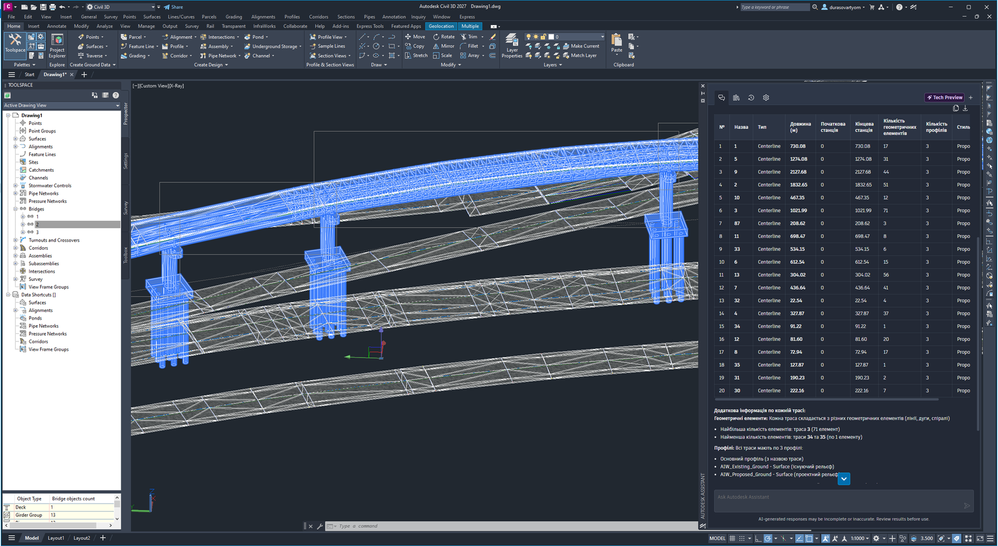Open the Prospector side tab in Toolspace

pos(125,113)
